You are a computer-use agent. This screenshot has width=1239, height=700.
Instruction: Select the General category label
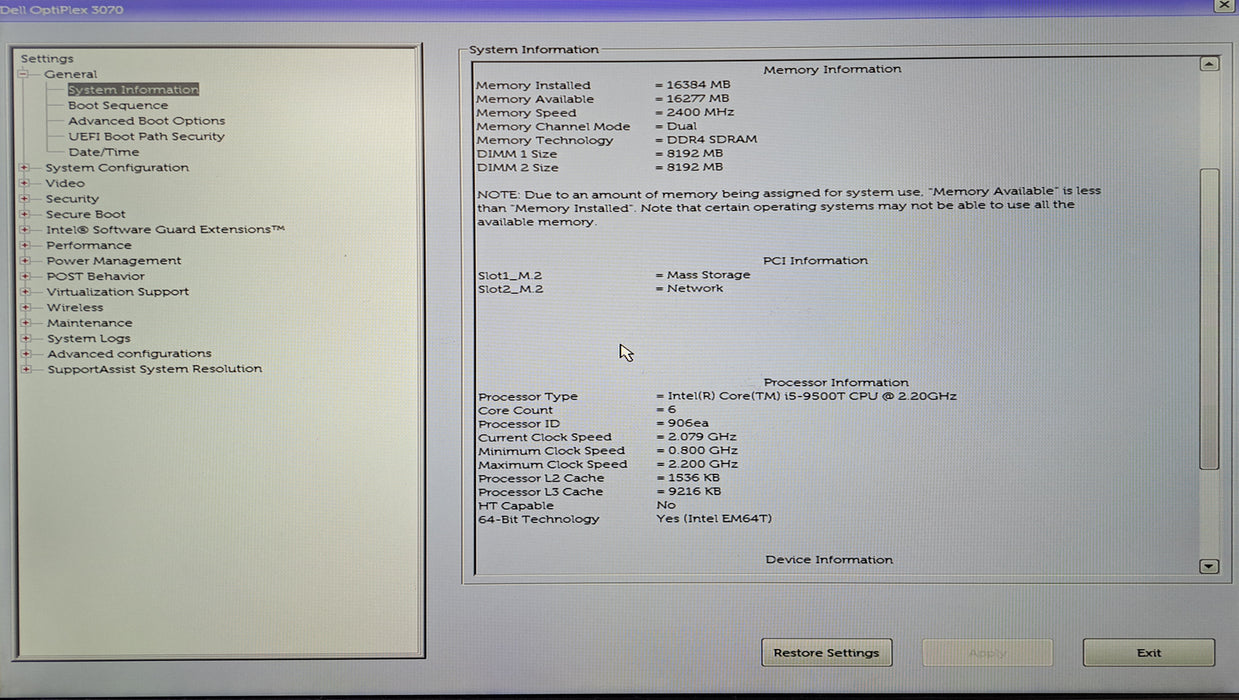coord(71,74)
